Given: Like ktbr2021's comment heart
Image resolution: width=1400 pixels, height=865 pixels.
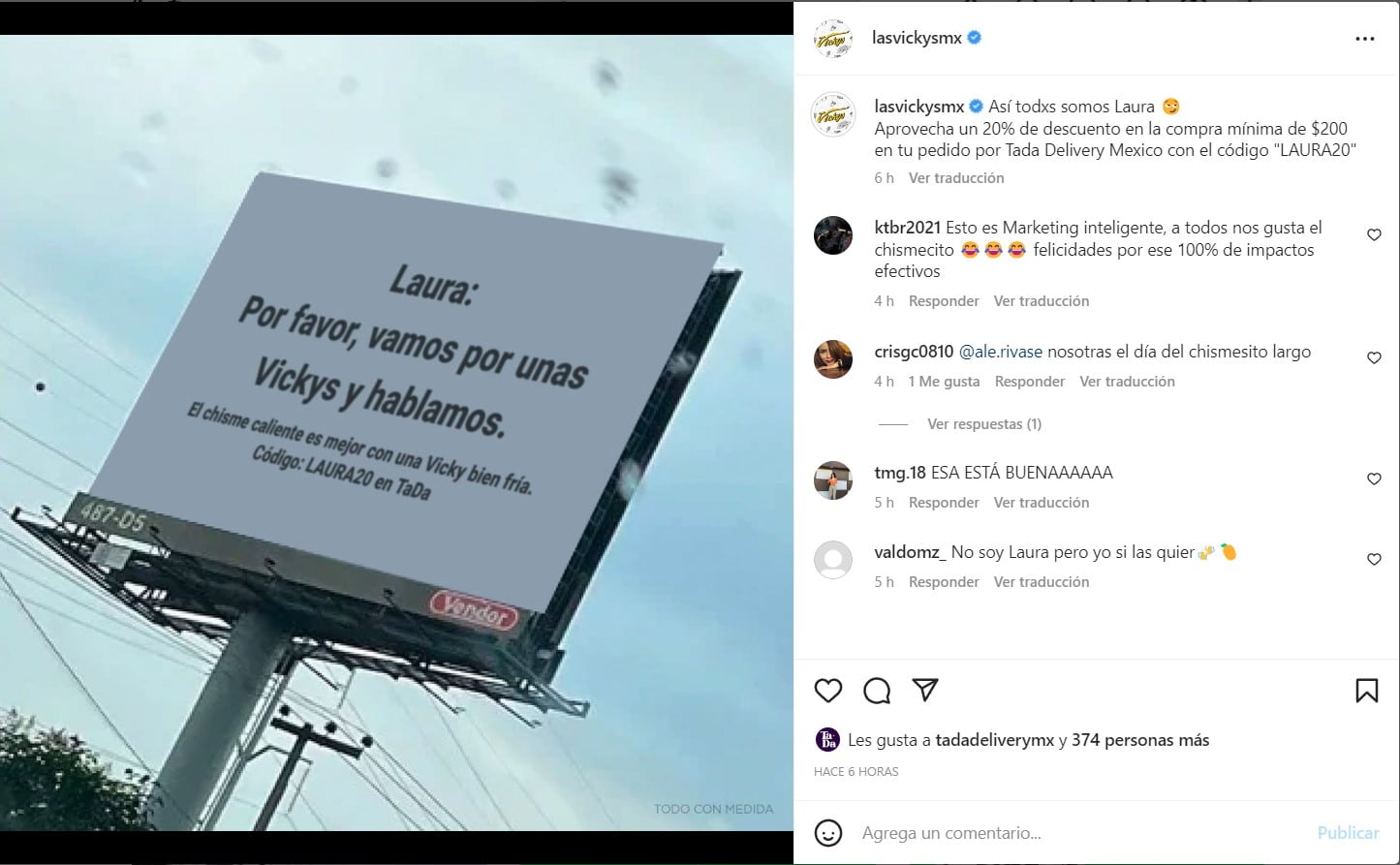Looking at the screenshot, I should click(1374, 235).
